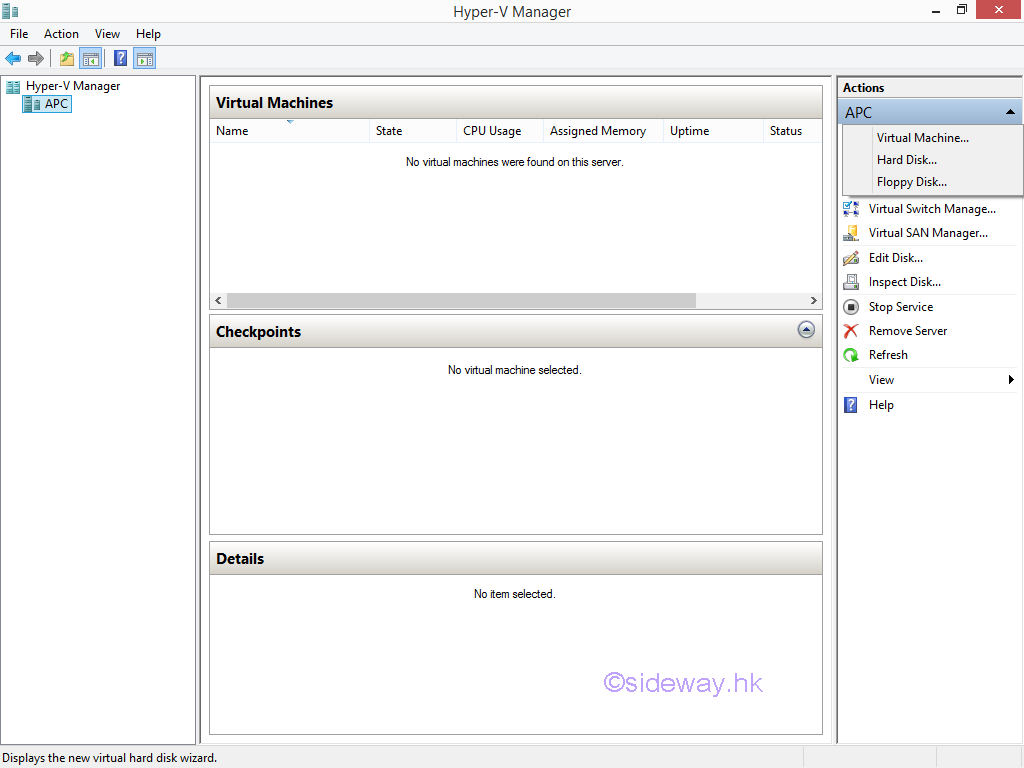
Task: Open Virtual Switch Manager from Actions
Action: coord(931,209)
